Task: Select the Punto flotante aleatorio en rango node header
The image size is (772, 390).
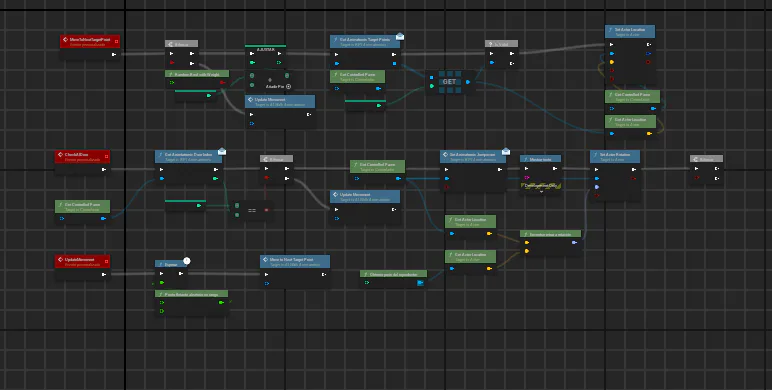Action: point(192,294)
